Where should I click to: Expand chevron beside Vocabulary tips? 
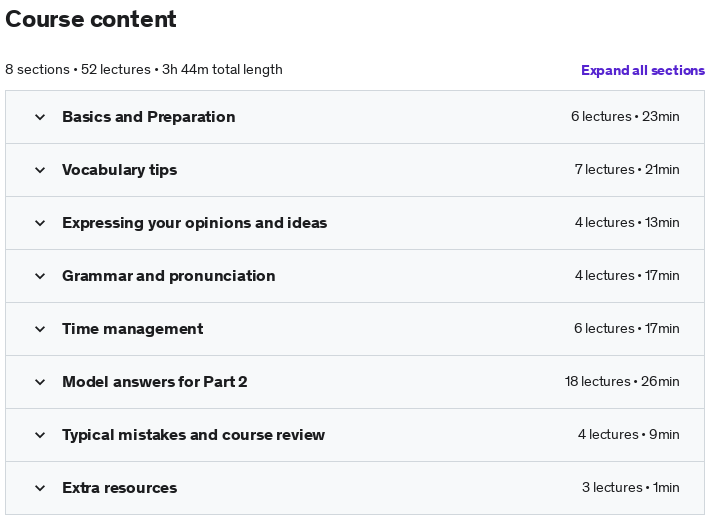40,170
